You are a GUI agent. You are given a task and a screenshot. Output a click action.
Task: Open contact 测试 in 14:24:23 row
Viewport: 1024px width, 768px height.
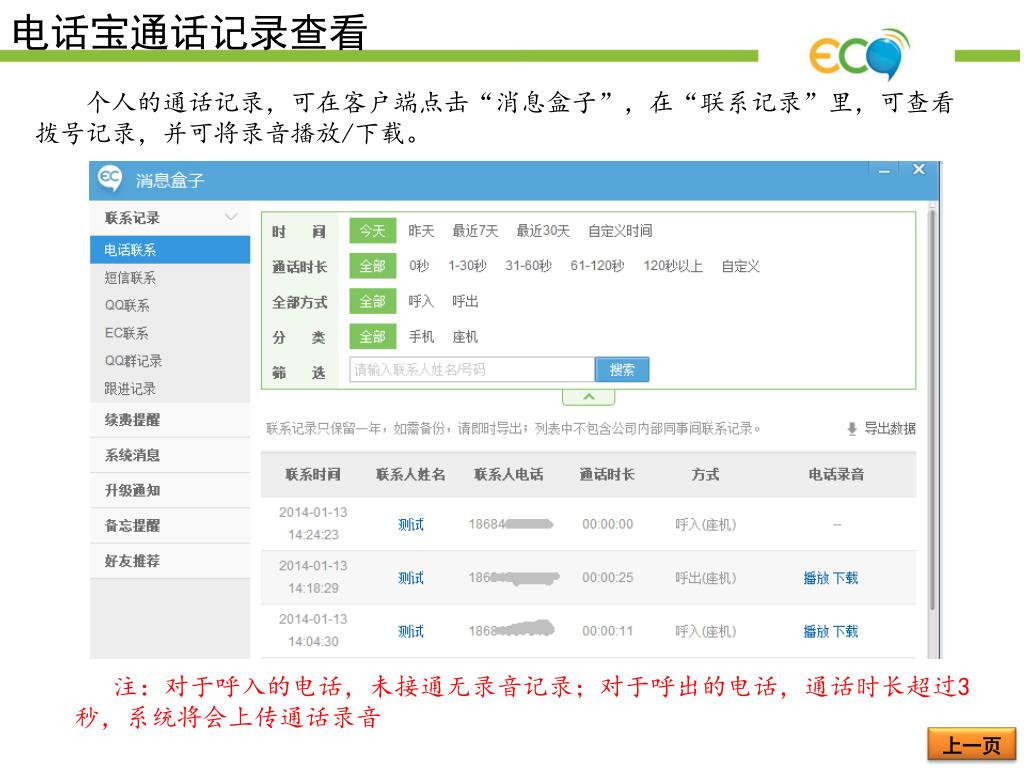pyautogui.click(x=411, y=524)
